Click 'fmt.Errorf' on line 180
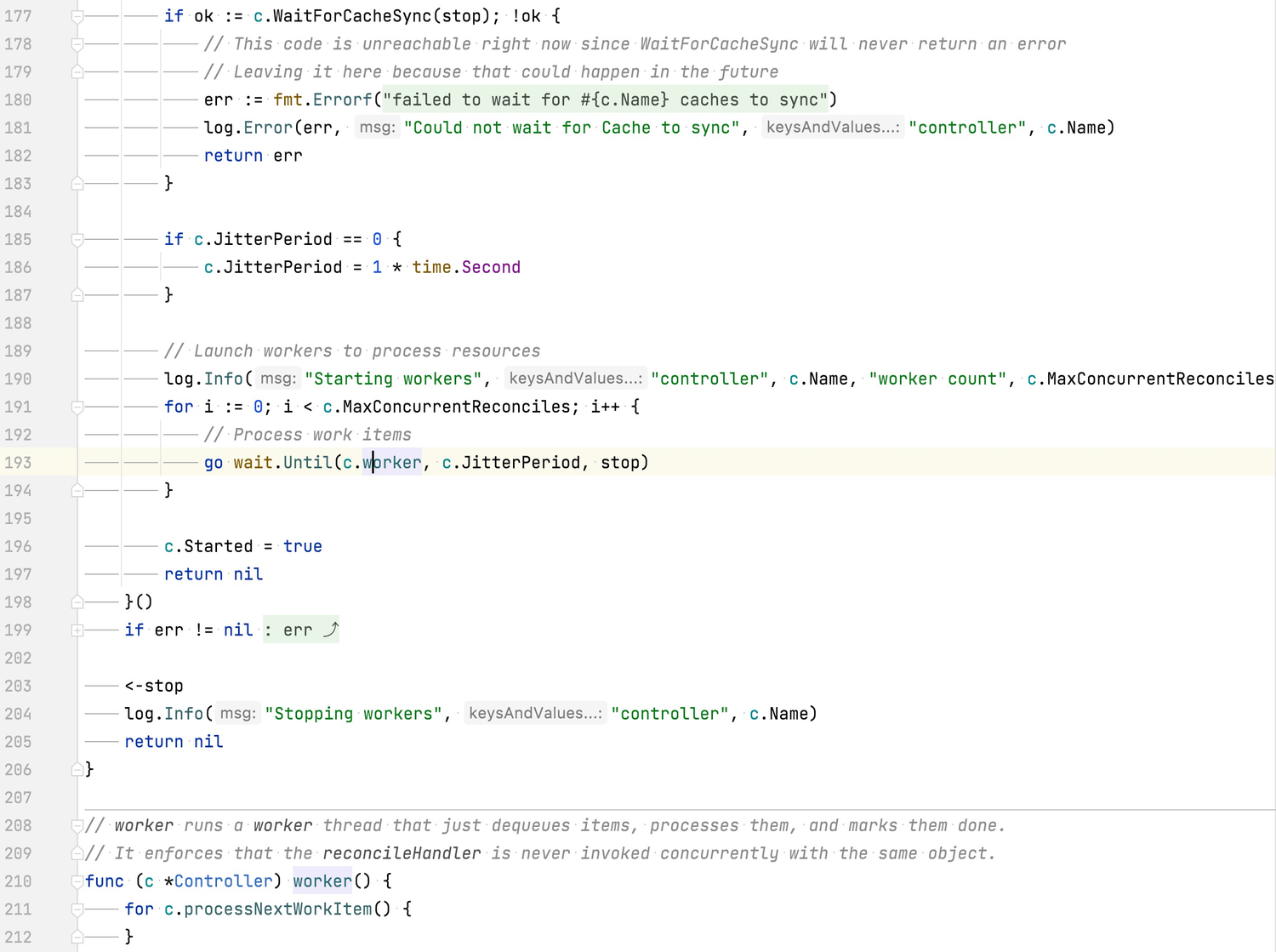1276x952 pixels. [323, 100]
